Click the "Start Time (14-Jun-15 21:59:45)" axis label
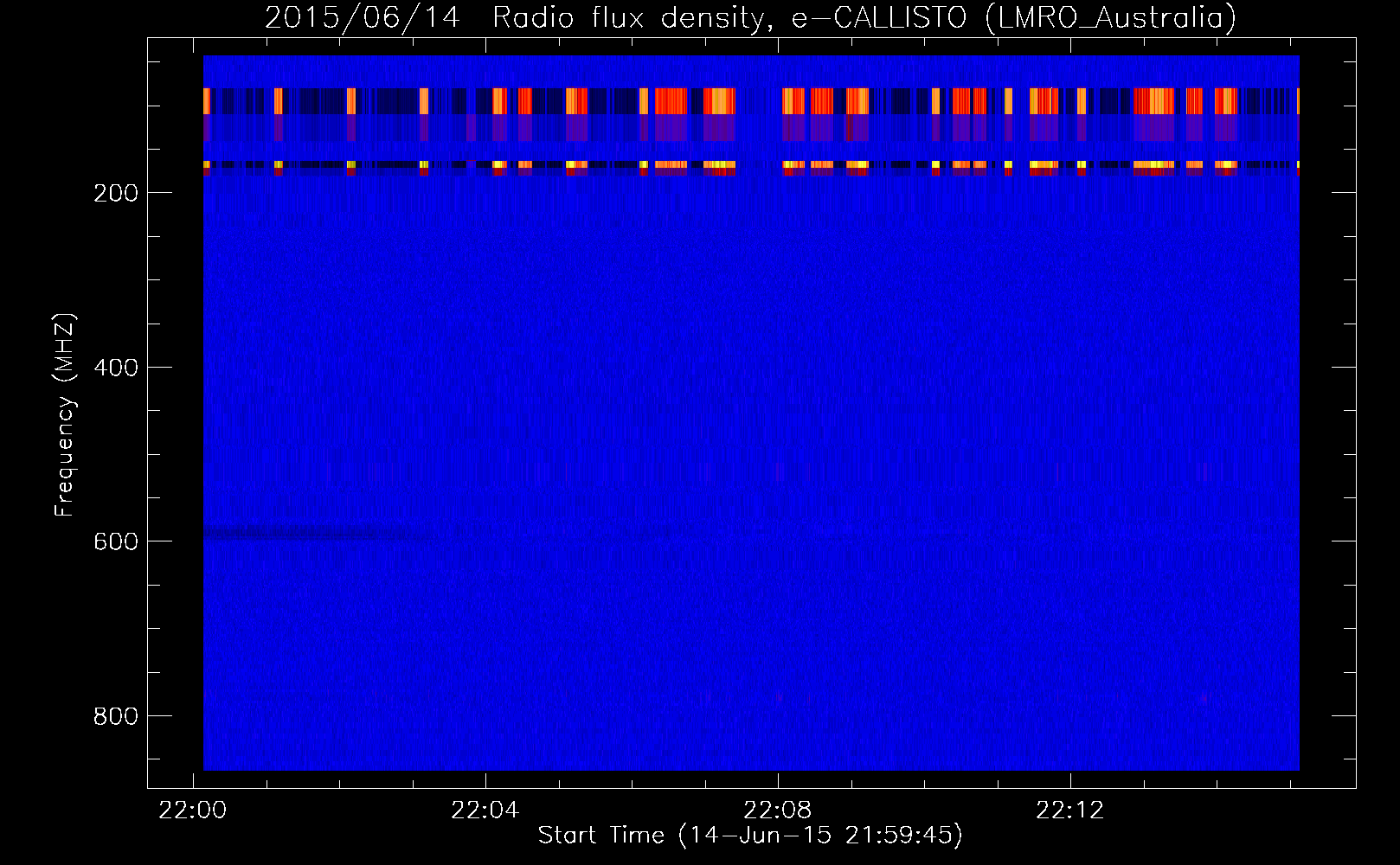The height and width of the screenshot is (865, 1400). (x=750, y=836)
